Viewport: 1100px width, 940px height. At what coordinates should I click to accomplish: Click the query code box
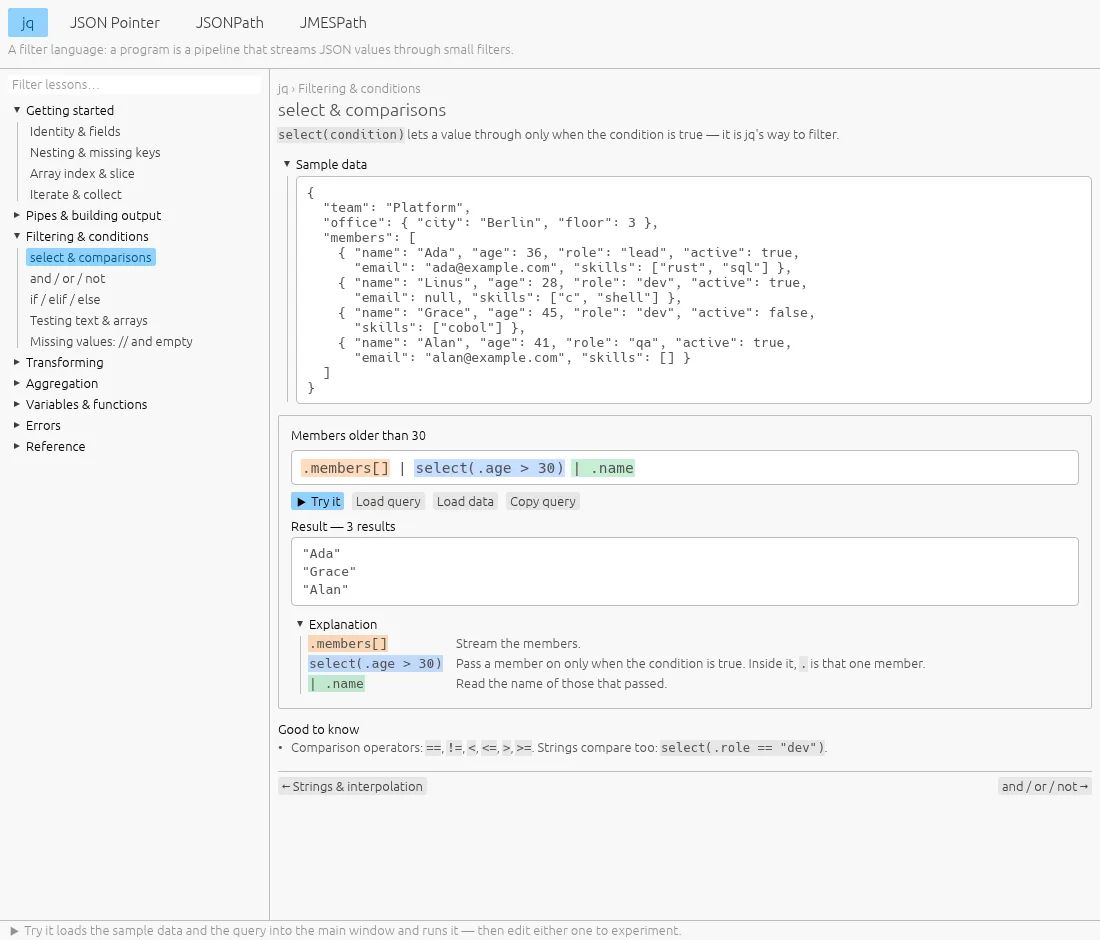[x=685, y=468]
